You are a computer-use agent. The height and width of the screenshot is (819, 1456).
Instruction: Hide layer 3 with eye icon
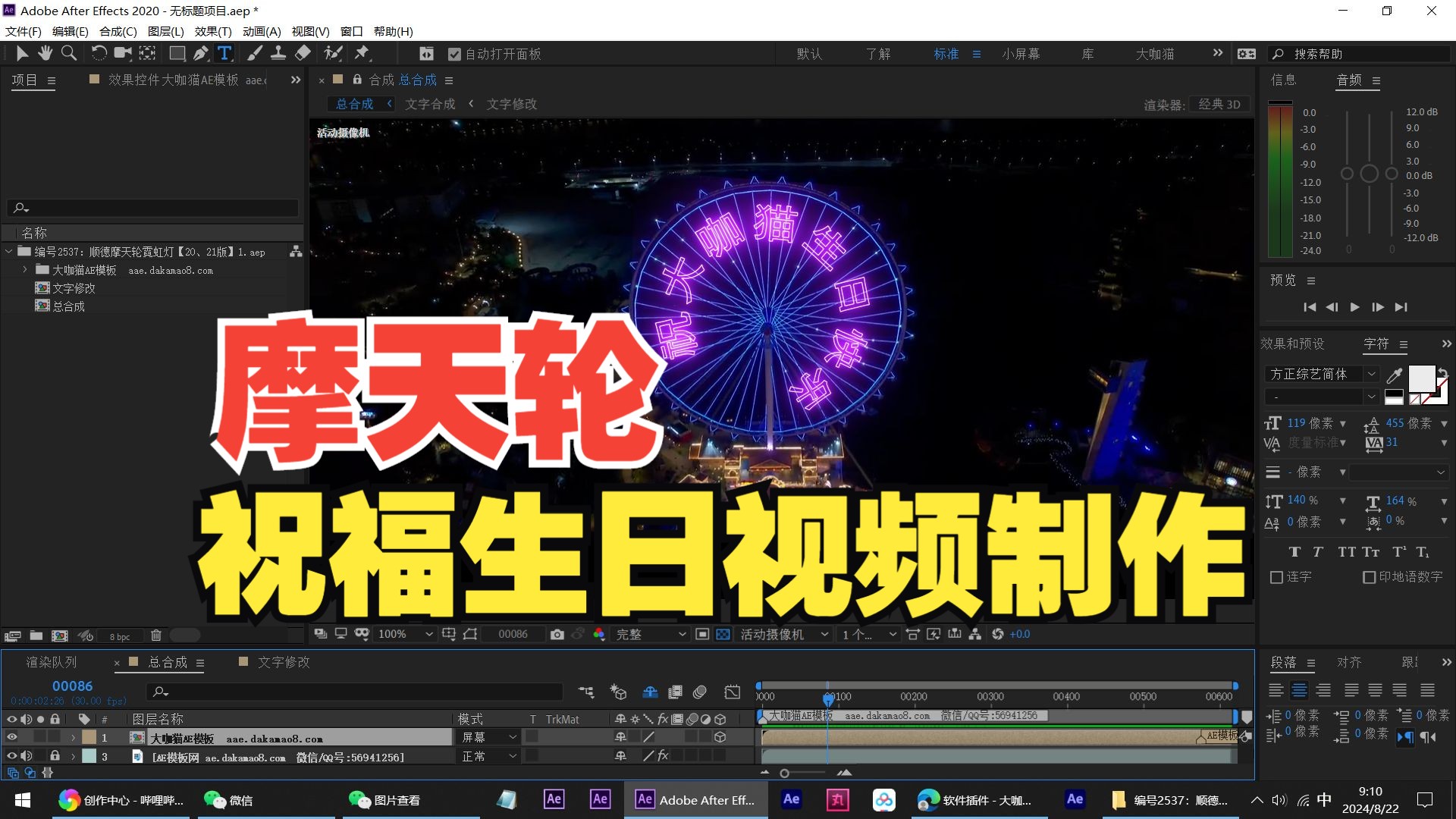(11, 756)
